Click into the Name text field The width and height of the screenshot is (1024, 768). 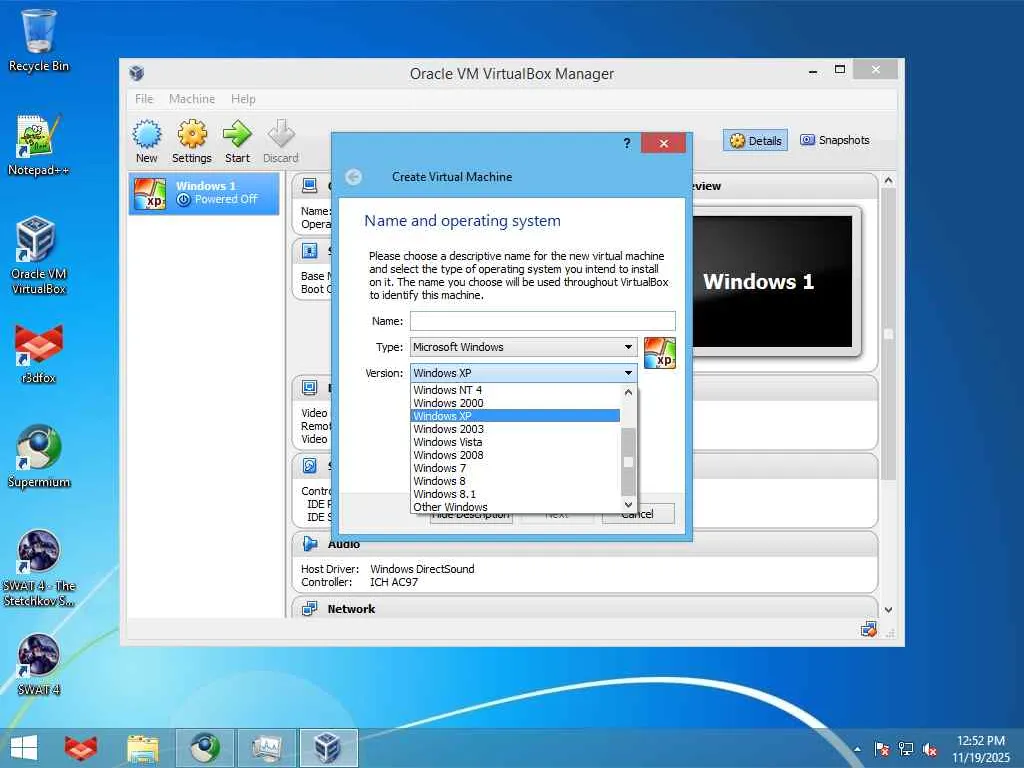pyautogui.click(x=543, y=321)
